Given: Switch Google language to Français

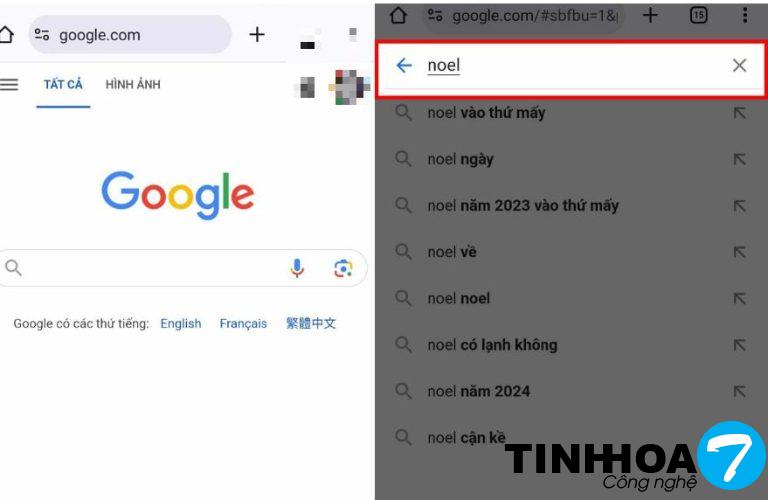Looking at the screenshot, I should pos(243,323).
